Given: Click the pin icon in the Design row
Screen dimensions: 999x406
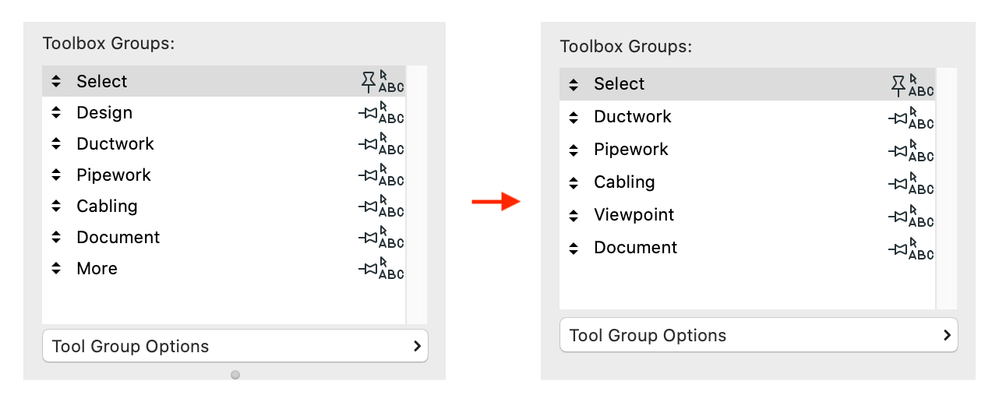Looking at the screenshot, I should pyautogui.click(x=368, y=113).
